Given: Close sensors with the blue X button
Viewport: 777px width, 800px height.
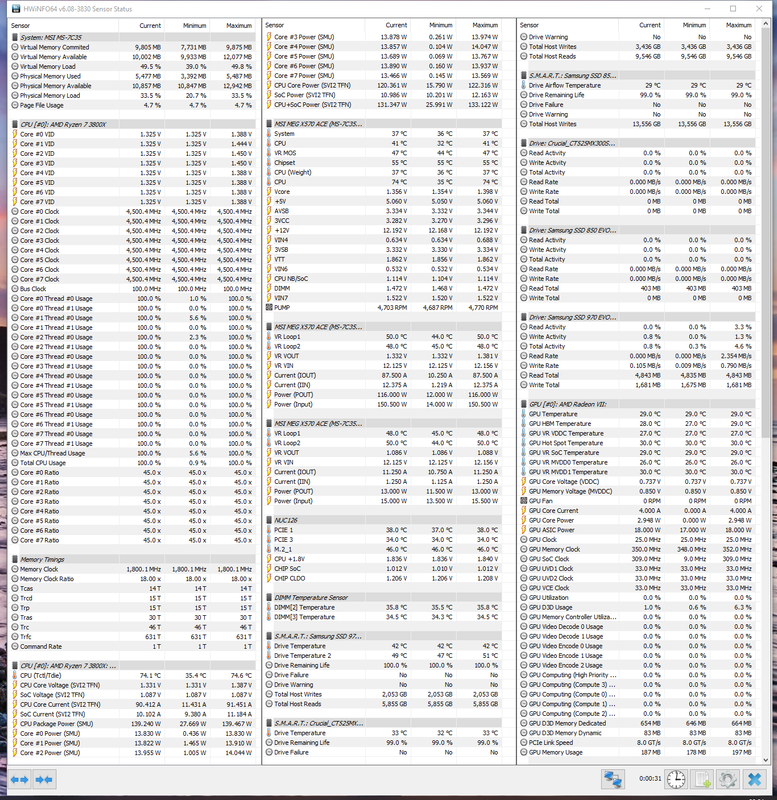Looking at the screenshot, I should pos(754,779).
